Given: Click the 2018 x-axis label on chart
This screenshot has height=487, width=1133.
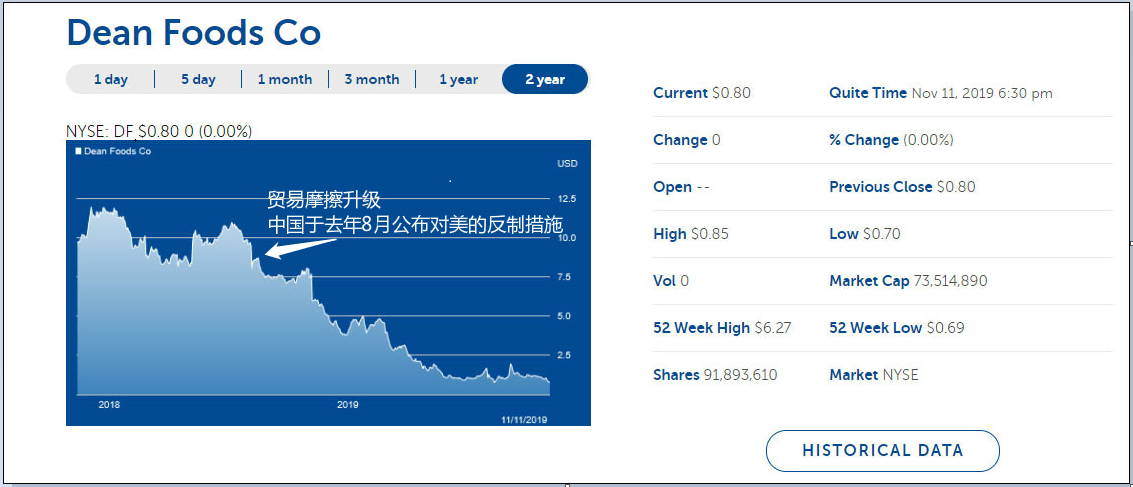Looking at the screenshot, I should point(109,405).
